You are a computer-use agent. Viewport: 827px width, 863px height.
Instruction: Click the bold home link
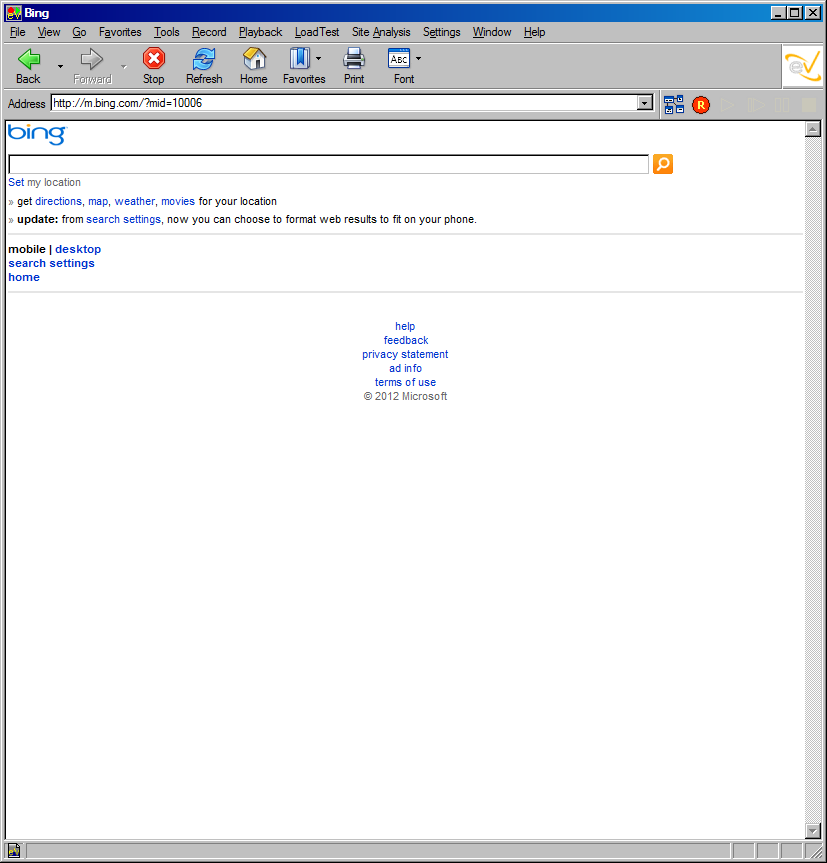(x=24, y=277)
